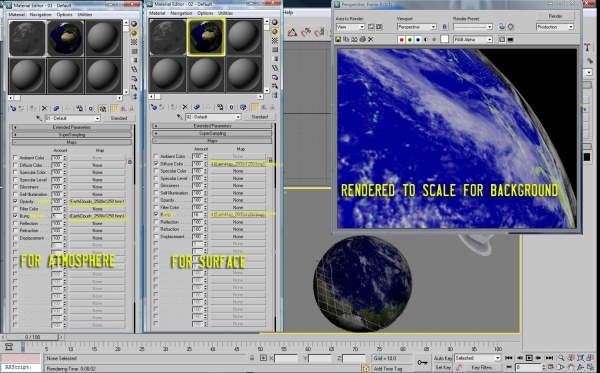Image resolution: width=600 pixels, height=373 pixels.
Task: Open Material menu in Material Editor 01
Action: point(16,15)
